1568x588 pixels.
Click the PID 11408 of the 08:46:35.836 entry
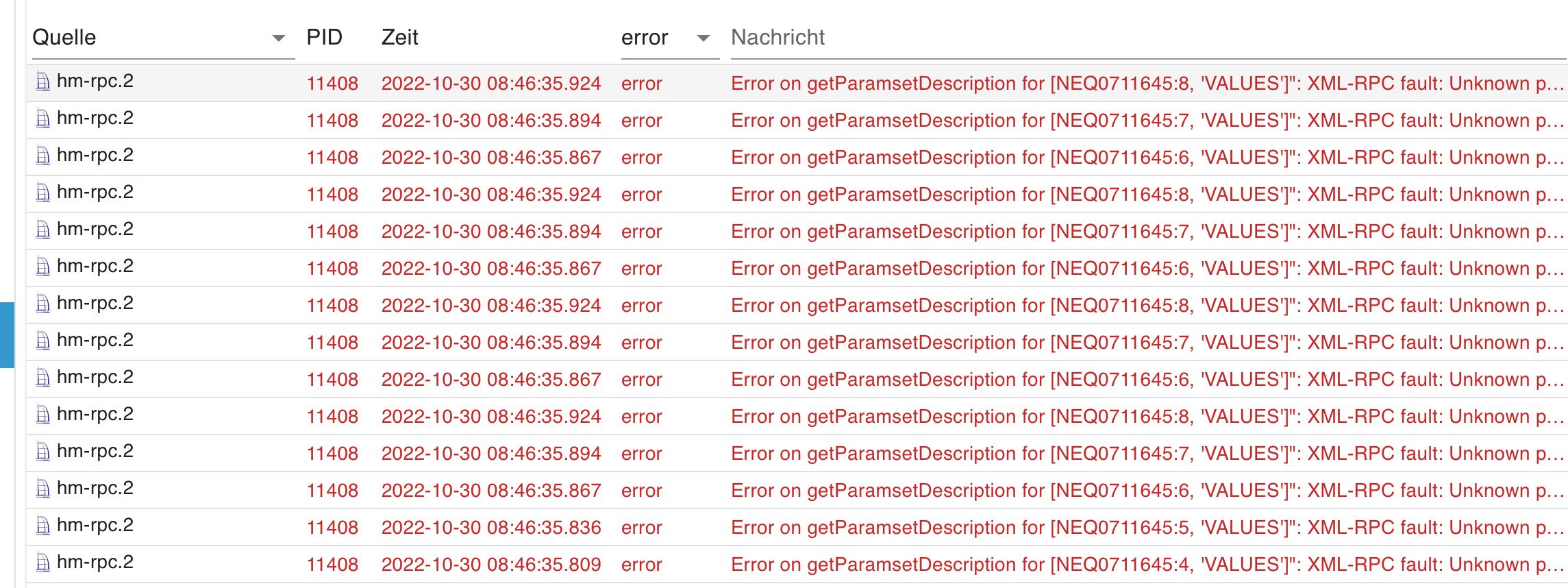point(332,528)
